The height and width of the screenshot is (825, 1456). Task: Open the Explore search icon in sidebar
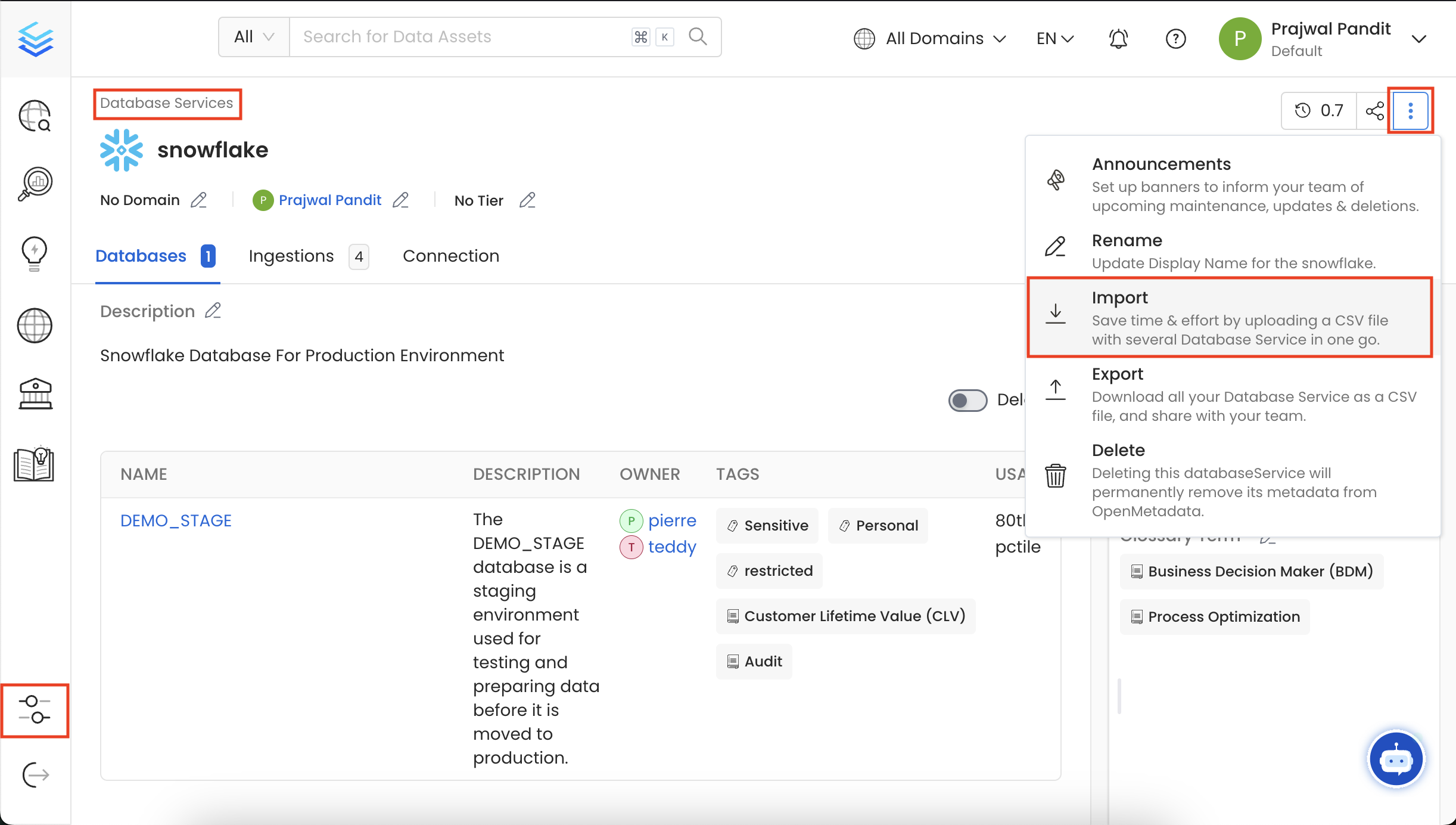tap(35, 116)
